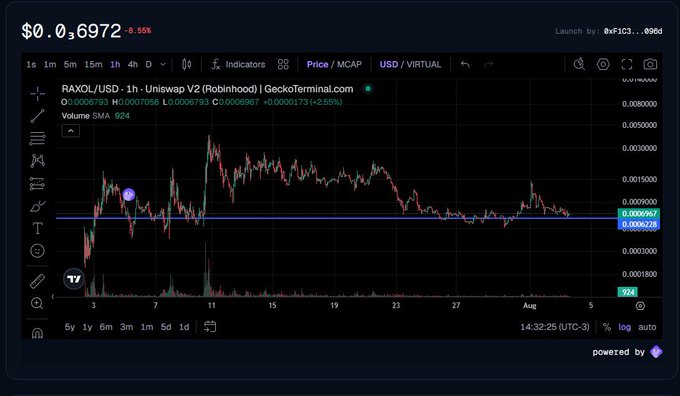Select the 1h timeframe
This screenshot has width=680, height=396.
click(115, 65)
